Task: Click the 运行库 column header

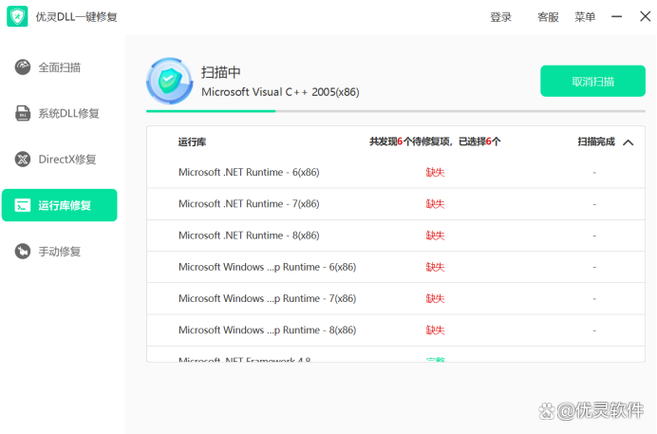Action: (192, 142)
